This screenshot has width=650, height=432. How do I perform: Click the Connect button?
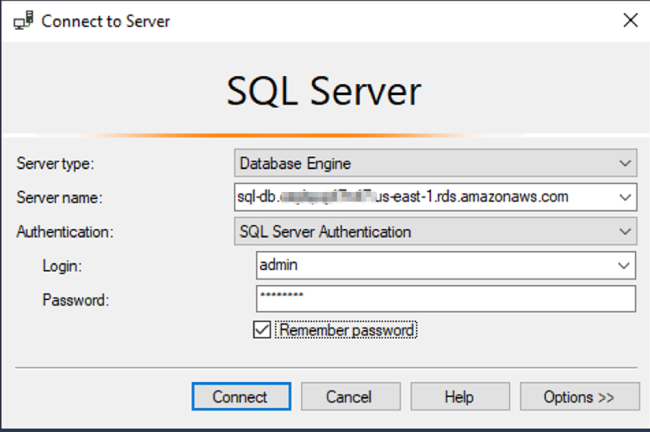tap(241, 397)
